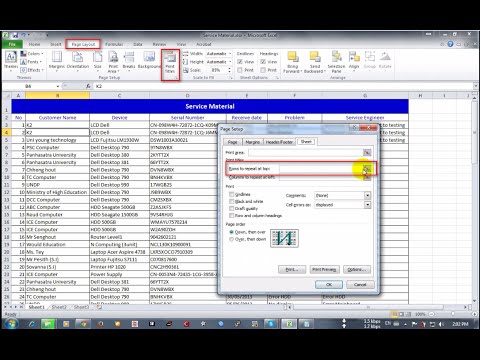Enable the Black and white checkbox

(231, 201)
